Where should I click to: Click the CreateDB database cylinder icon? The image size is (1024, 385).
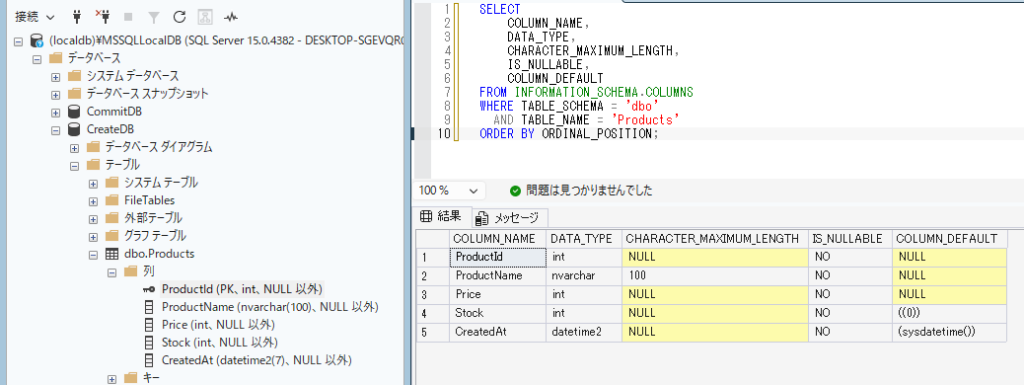click(74, 129)
